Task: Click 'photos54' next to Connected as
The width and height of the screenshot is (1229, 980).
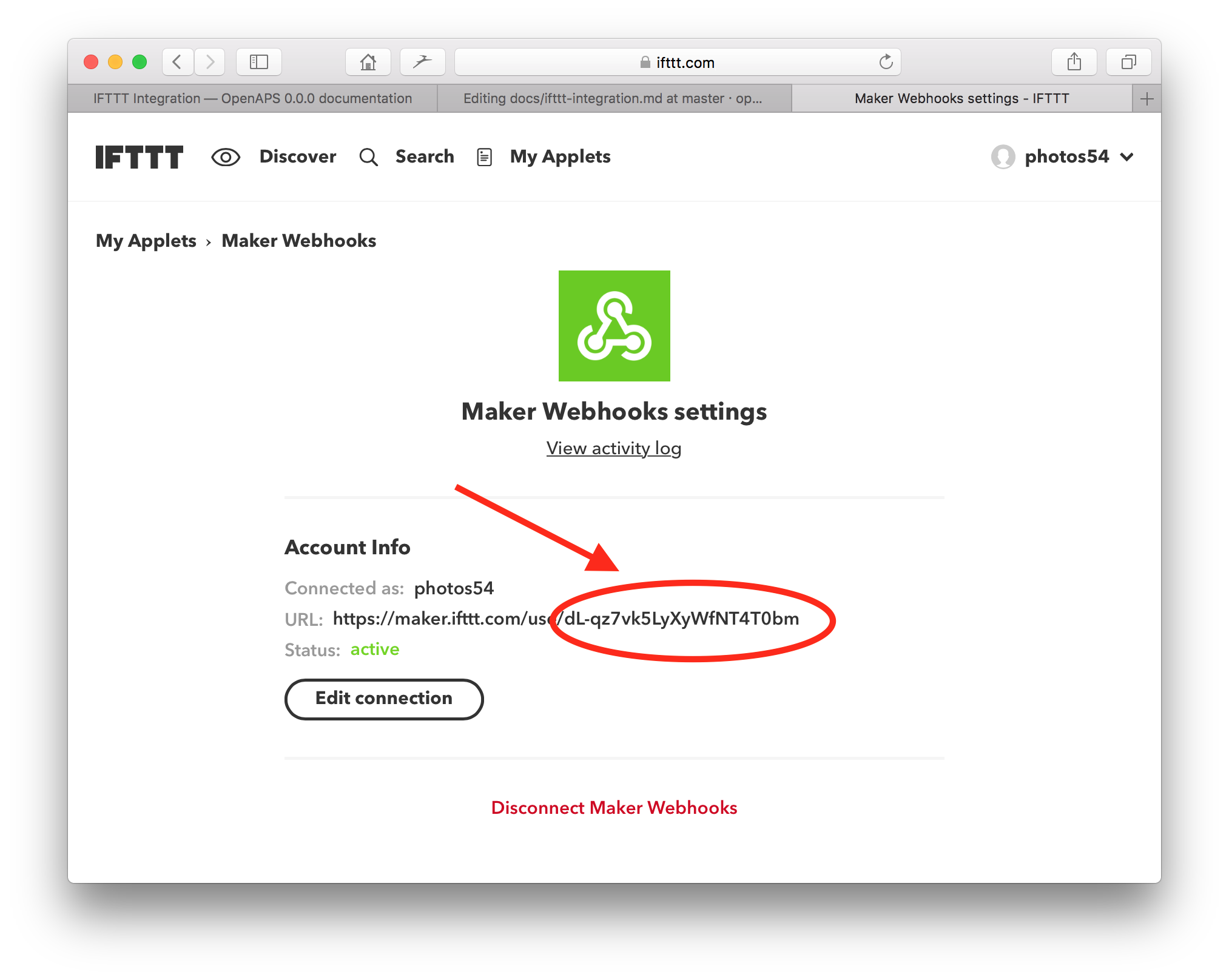Action: pos(454,588)
